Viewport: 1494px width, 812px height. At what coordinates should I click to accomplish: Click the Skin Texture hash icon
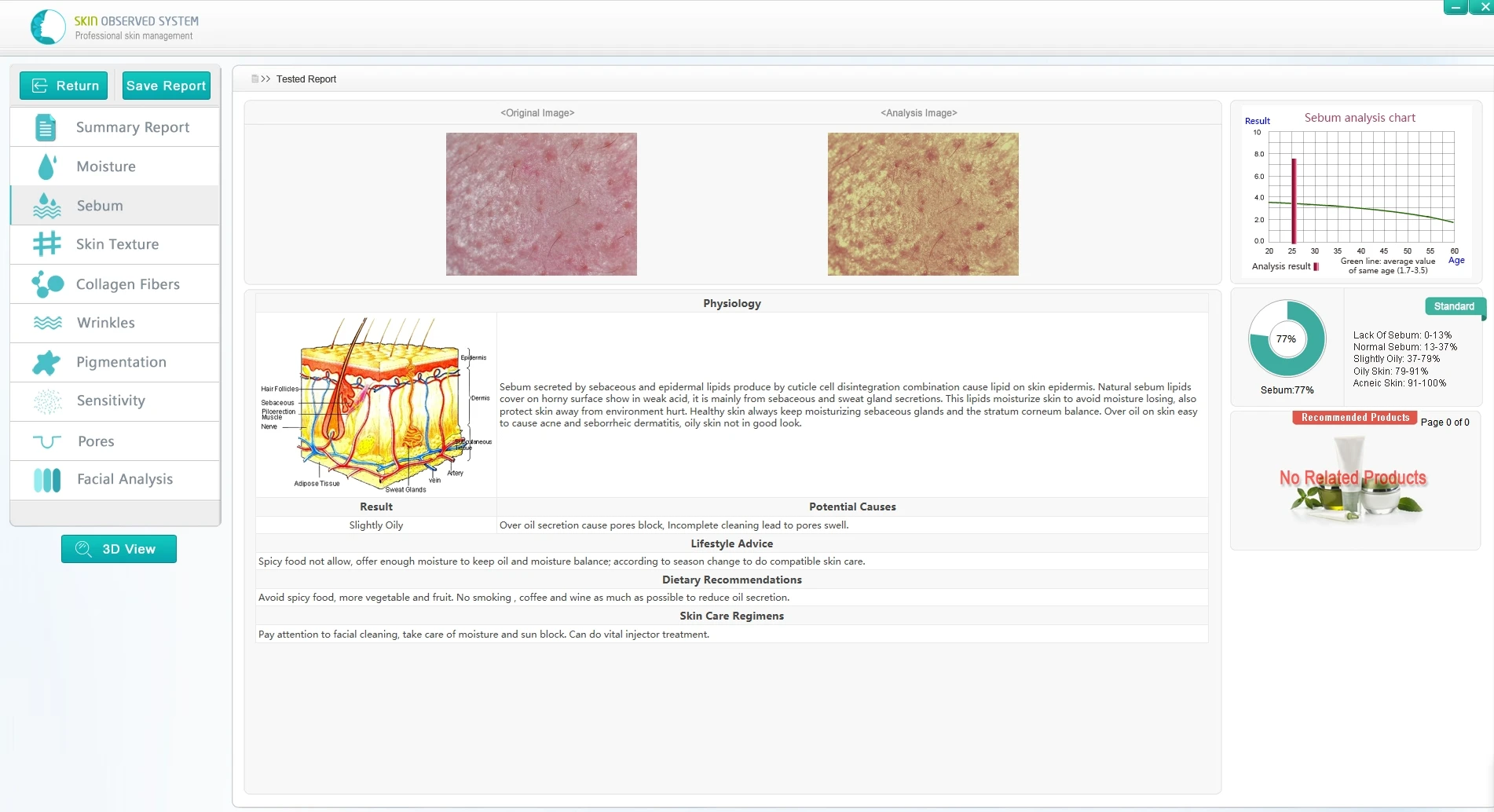46,244
